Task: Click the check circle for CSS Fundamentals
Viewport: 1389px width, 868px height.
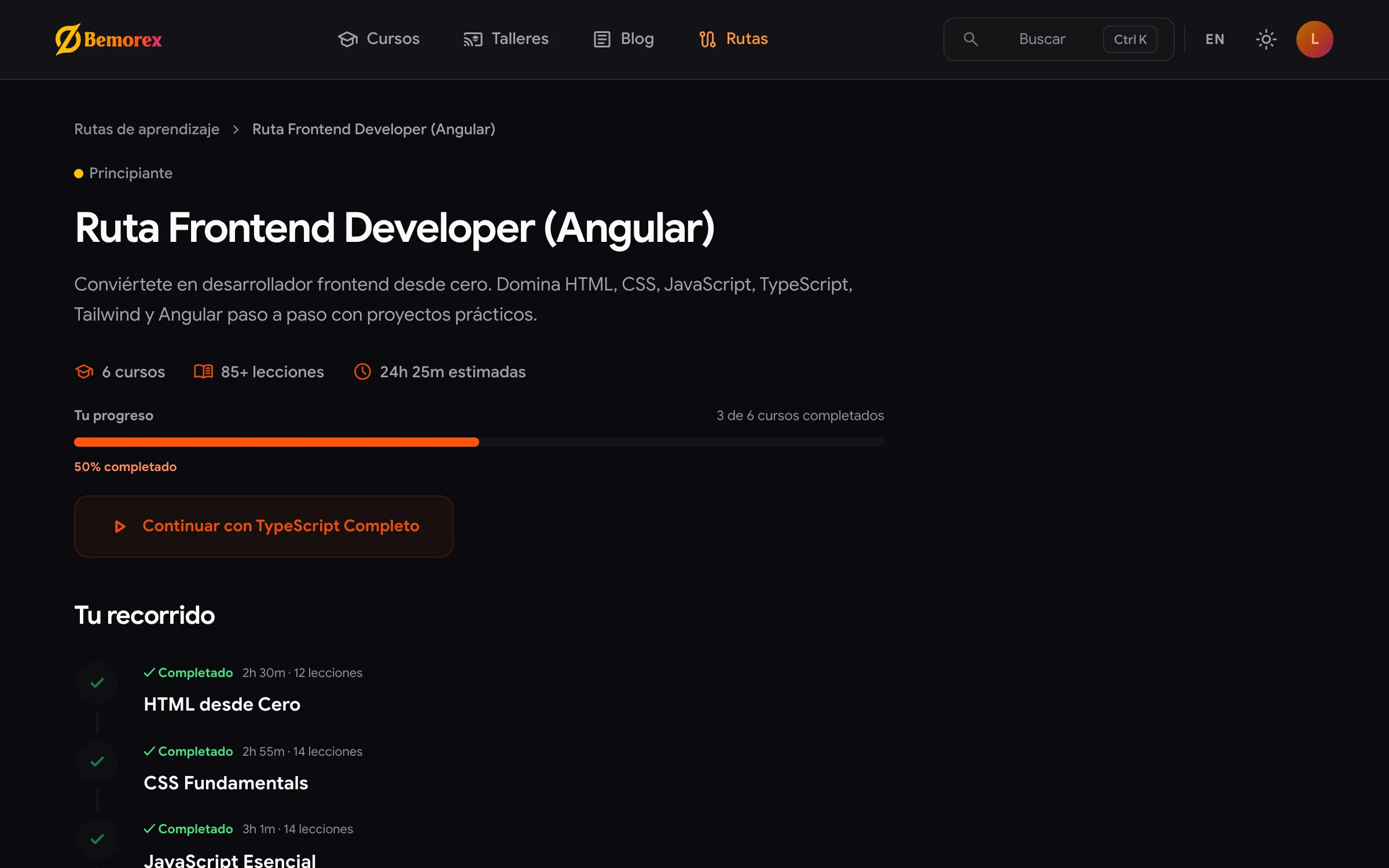Action: (x=97, y=762)
